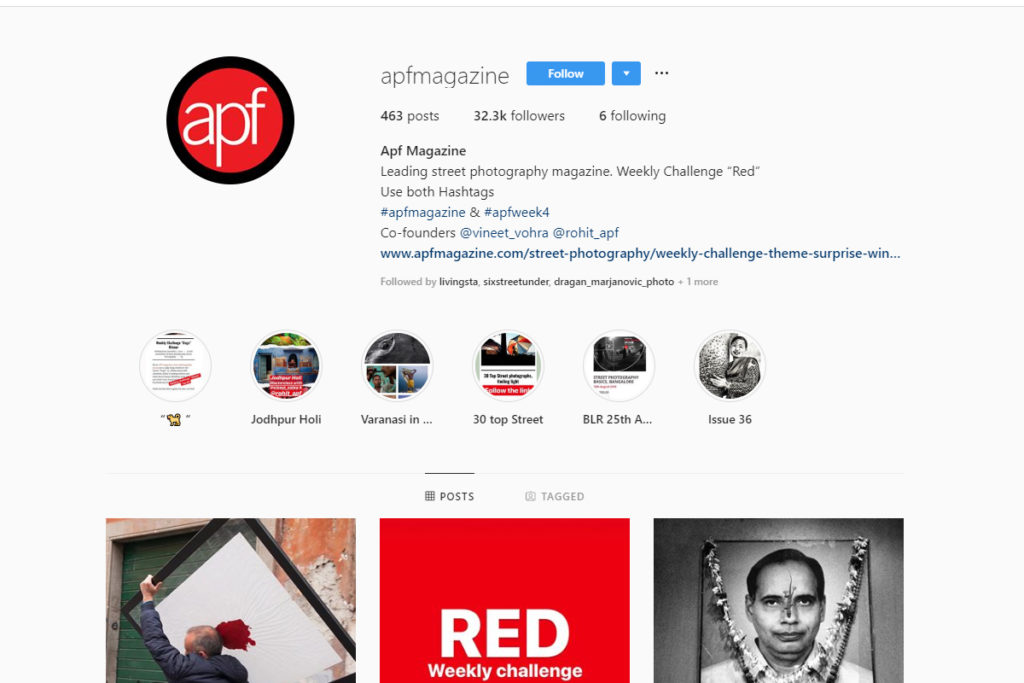The height and width of the screenshot is (683, 1024).
Task: Open the Jodhpur Holi story highlight
Action: [286, 366]
